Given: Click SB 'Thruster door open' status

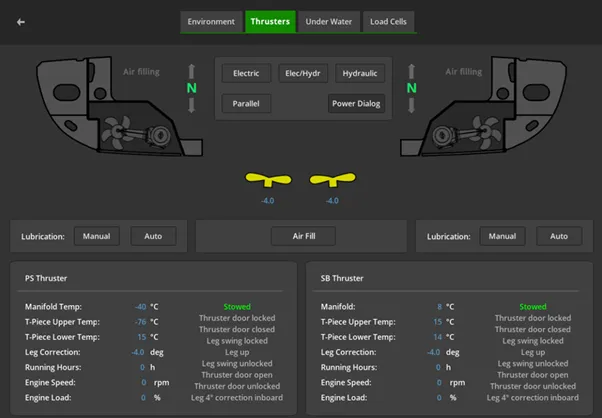Looking at the screenshot, I should click(533, 375).
